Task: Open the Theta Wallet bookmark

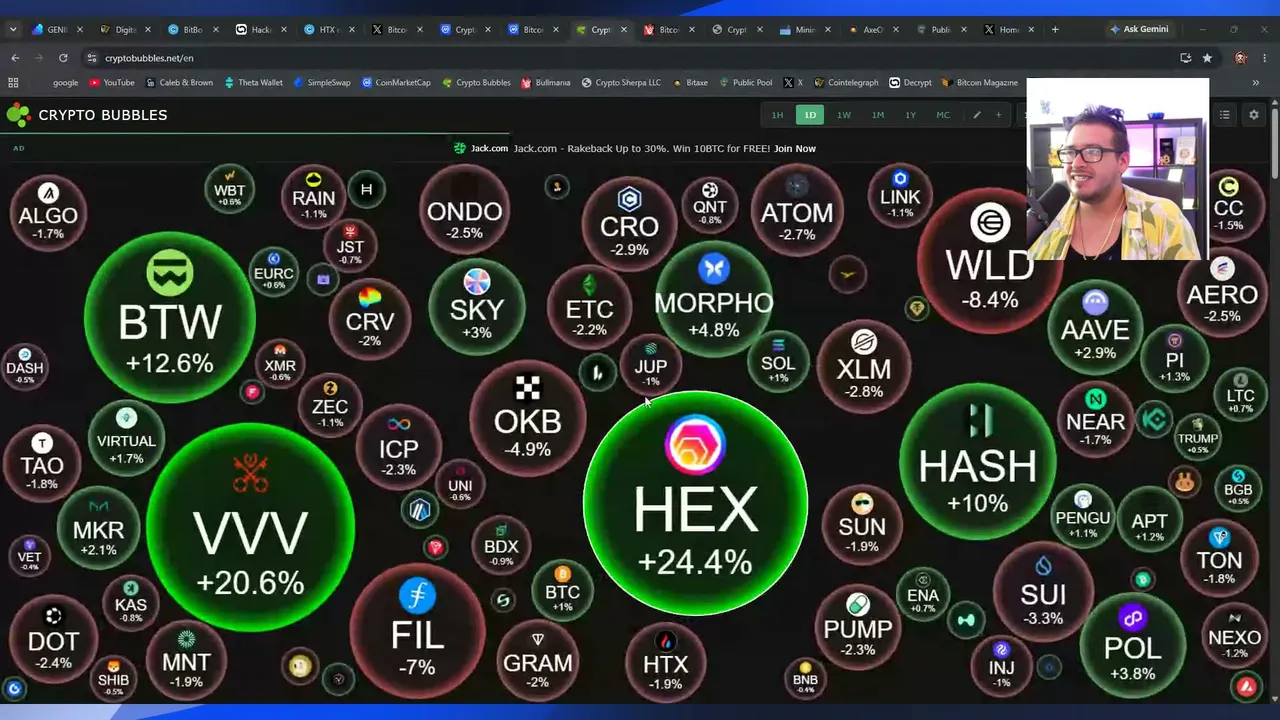Action: (253, 83)
